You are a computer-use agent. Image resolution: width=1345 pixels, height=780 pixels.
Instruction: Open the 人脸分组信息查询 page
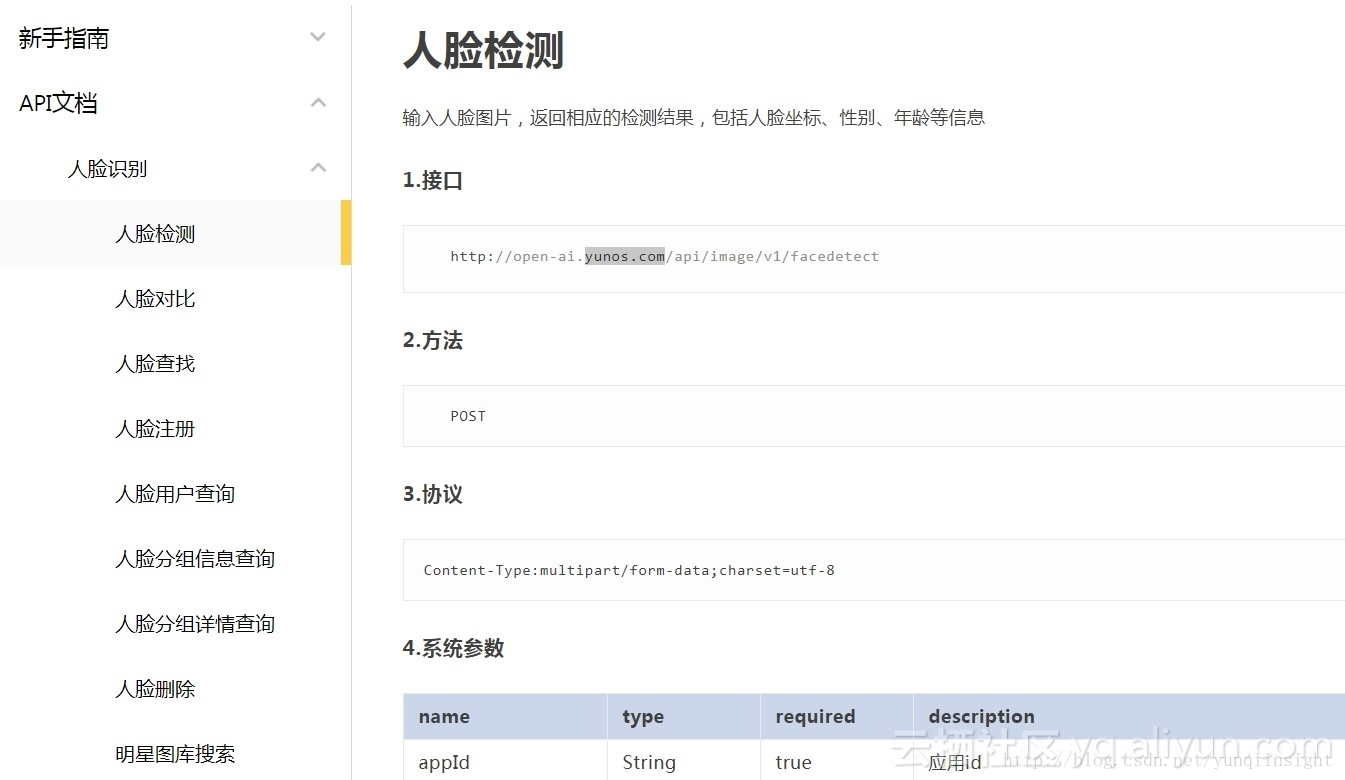195,558
